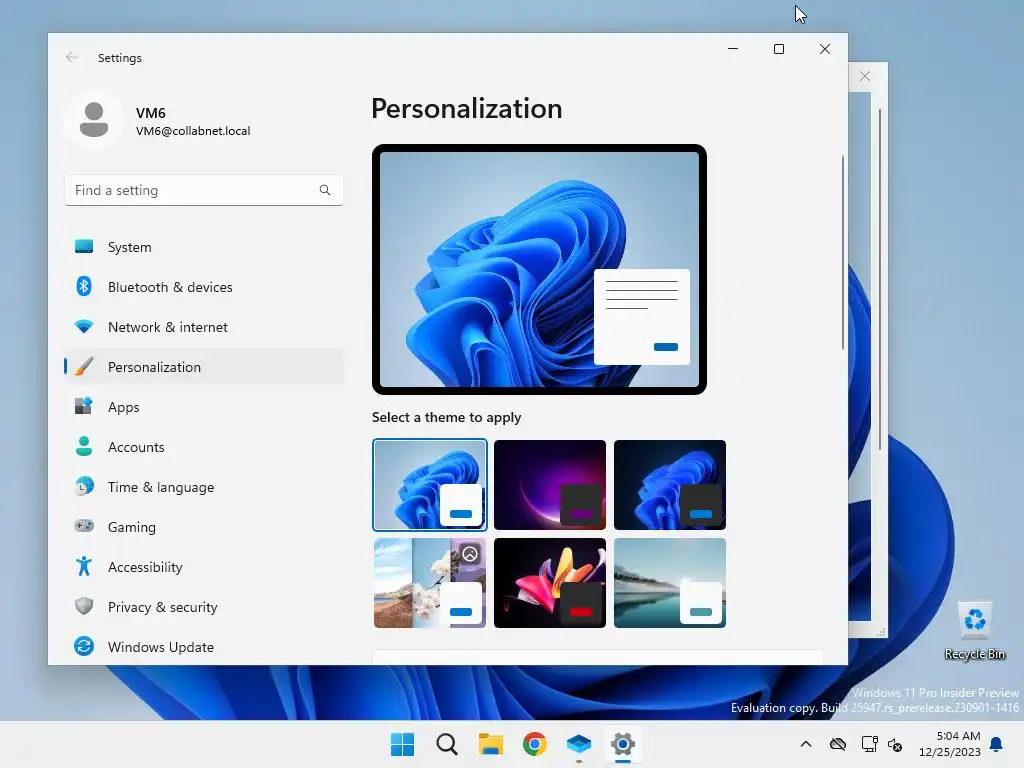
Task: Open File Explorer from the taskbar
Action: coord(490,744)
